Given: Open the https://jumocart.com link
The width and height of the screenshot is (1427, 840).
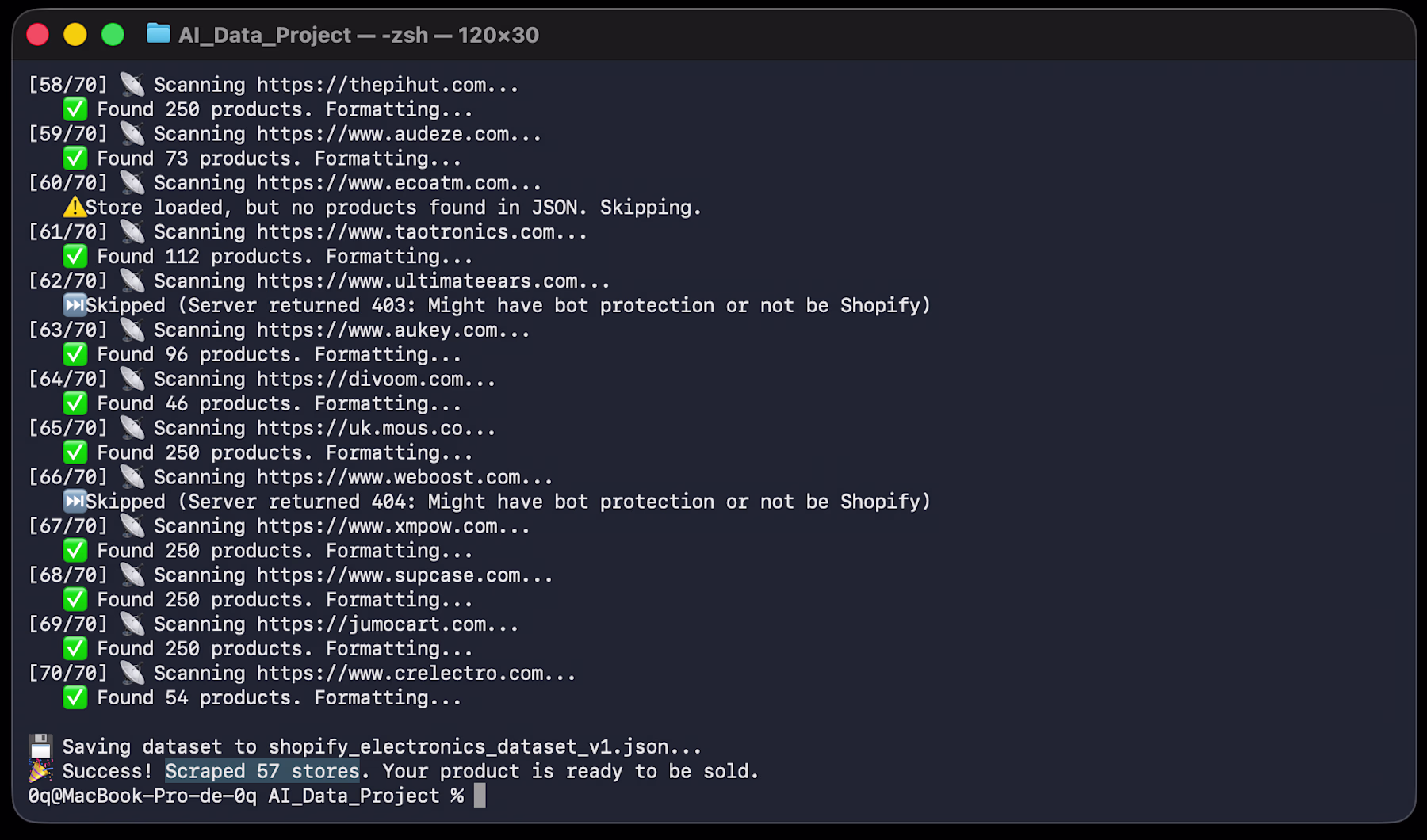Looking at the screenshot, I should pyautogui.click(x=371, y=624).
